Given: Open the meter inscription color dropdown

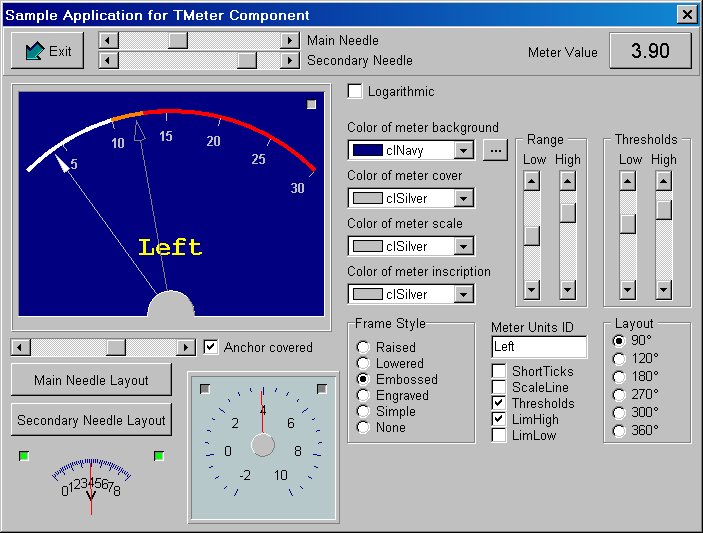Looking at the screenshot, I should 463,294.
